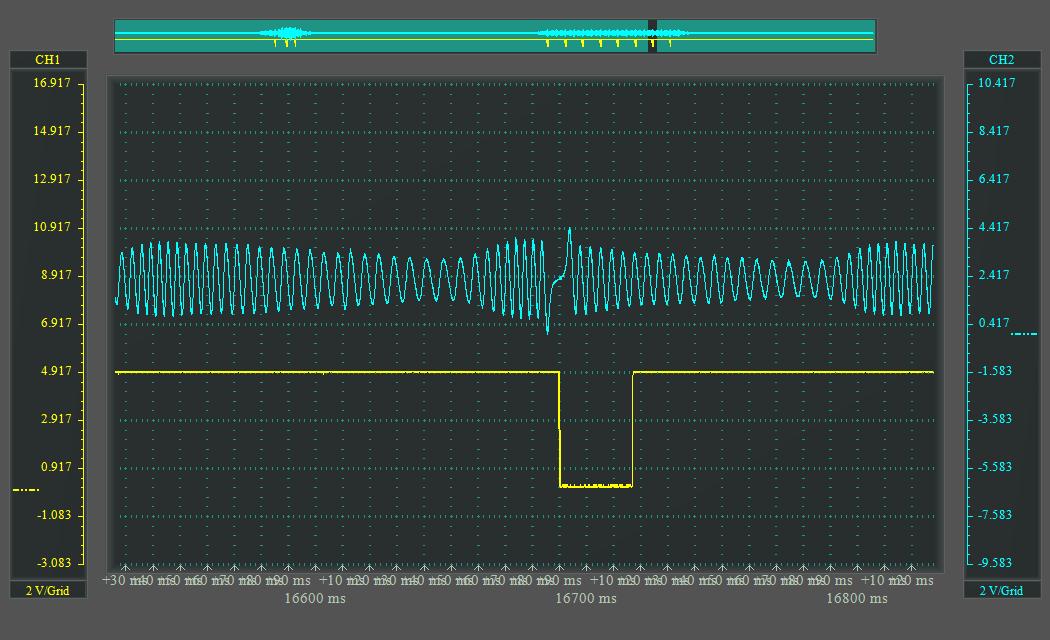Click the low section of yellow pulse
Viewport: 1050px width, 640px height.
(596, 486)
